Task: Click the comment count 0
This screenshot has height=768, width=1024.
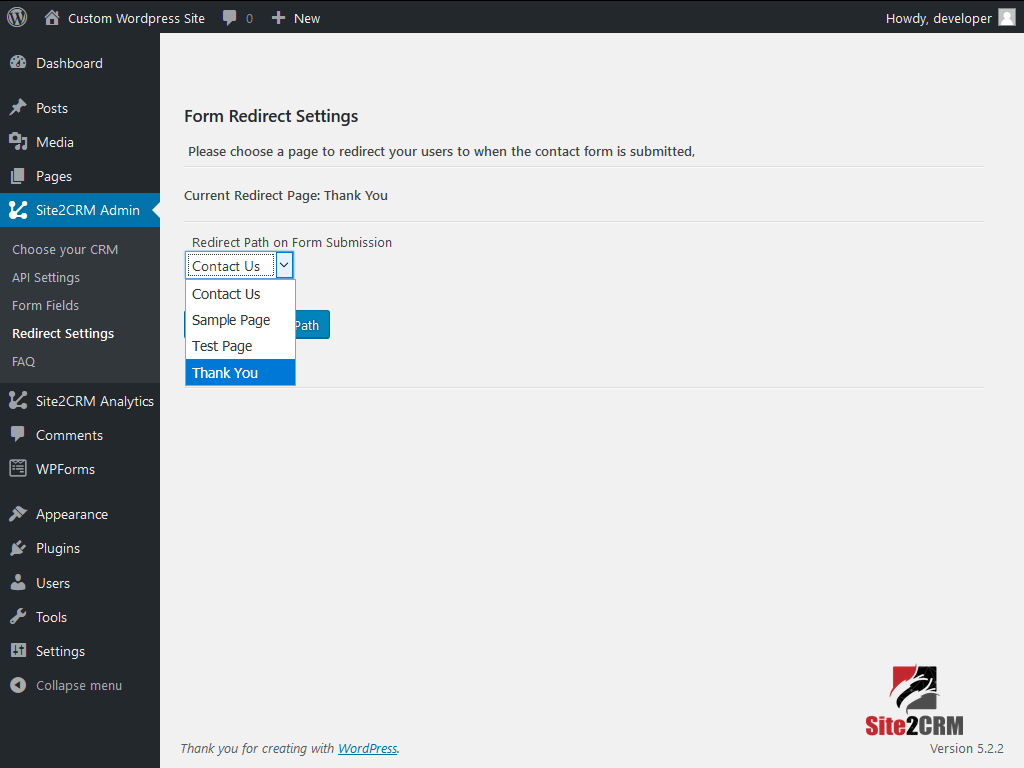Action: 249,19
